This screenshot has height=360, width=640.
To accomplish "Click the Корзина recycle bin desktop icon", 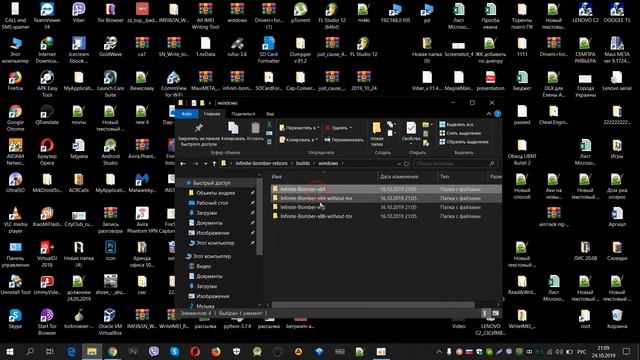I will [617, 319].
